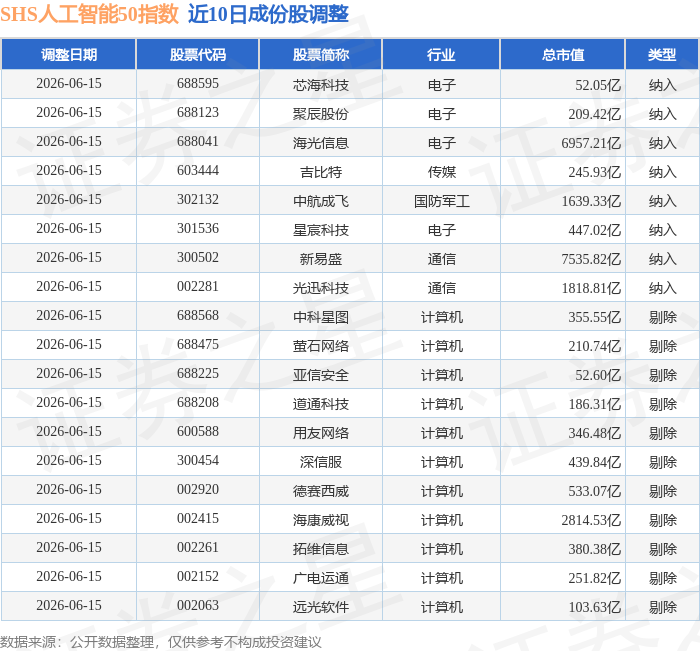Image resolution: width=700 pixels, height=651 pixels.
Task: Click the 股票代码 column header
Action: [197, 54]
